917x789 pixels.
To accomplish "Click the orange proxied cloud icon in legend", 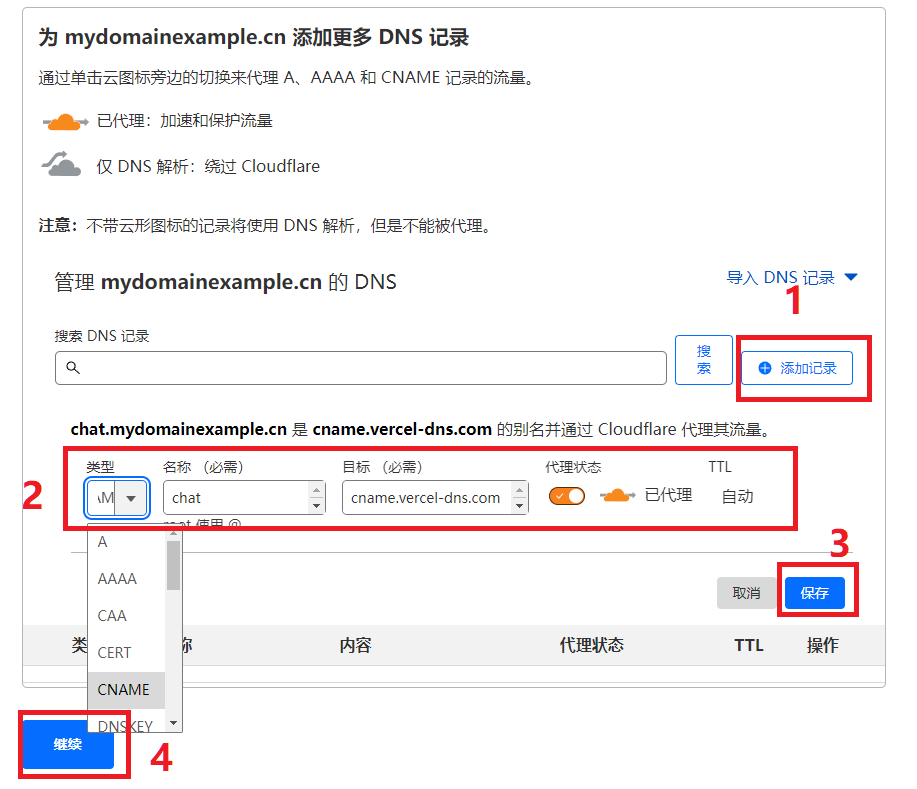I will coord(65,122).
